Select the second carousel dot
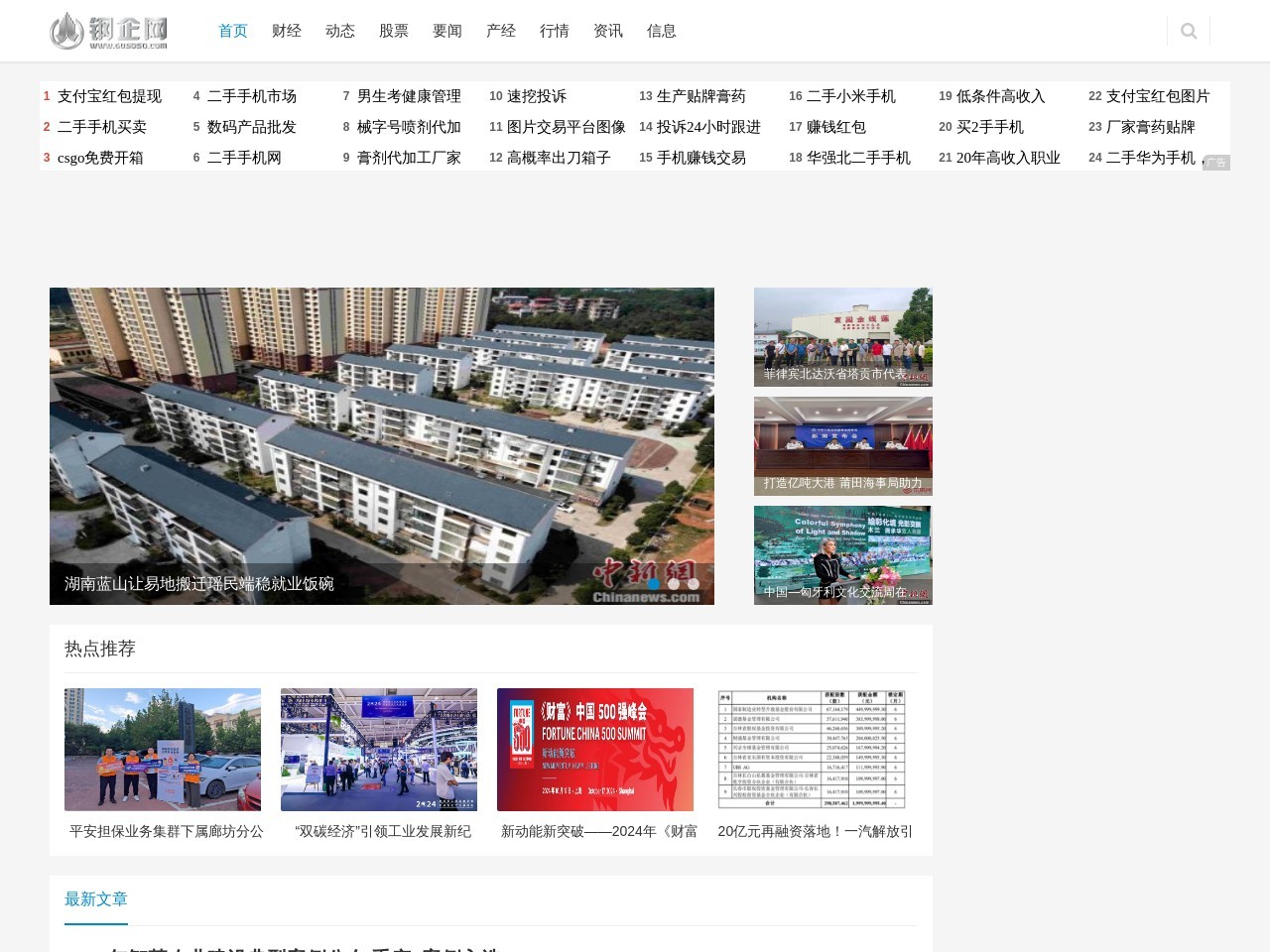 [x=674, y=584]
